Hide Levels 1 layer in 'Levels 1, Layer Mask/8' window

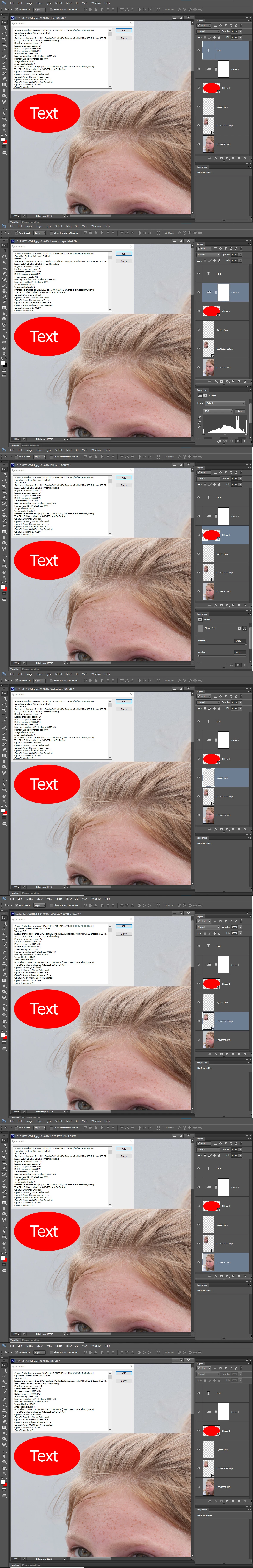pyautogui.click(x=199, y=293)
